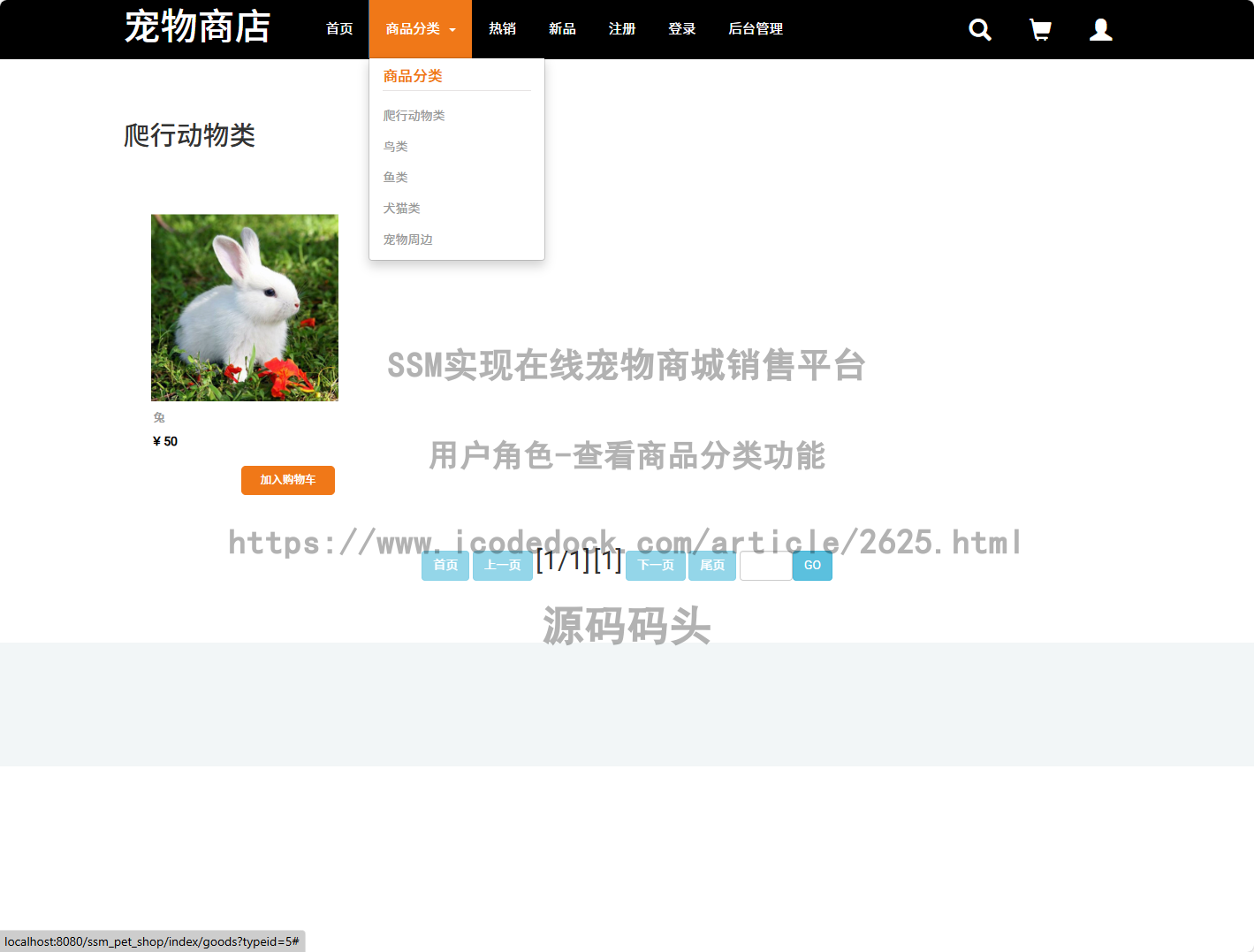
Task: Select the 鸟类 category link
Action: [x=395, y=146]
